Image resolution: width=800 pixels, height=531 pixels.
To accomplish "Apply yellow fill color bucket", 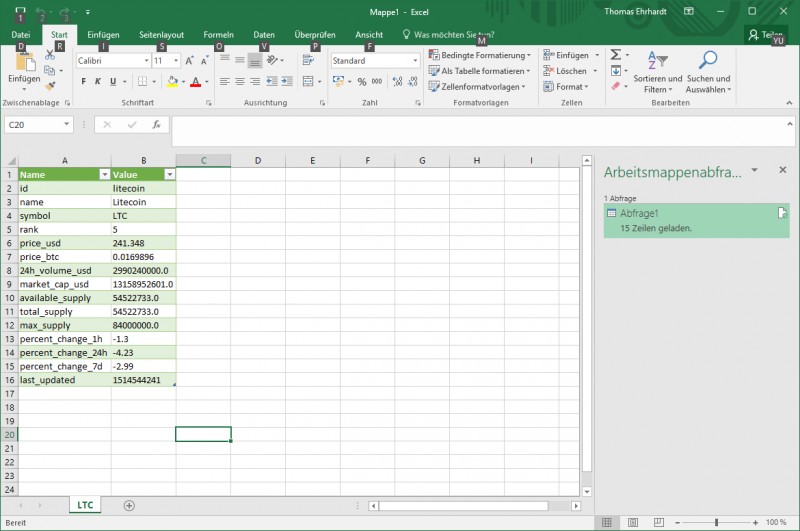I will (x=172, y=82).
